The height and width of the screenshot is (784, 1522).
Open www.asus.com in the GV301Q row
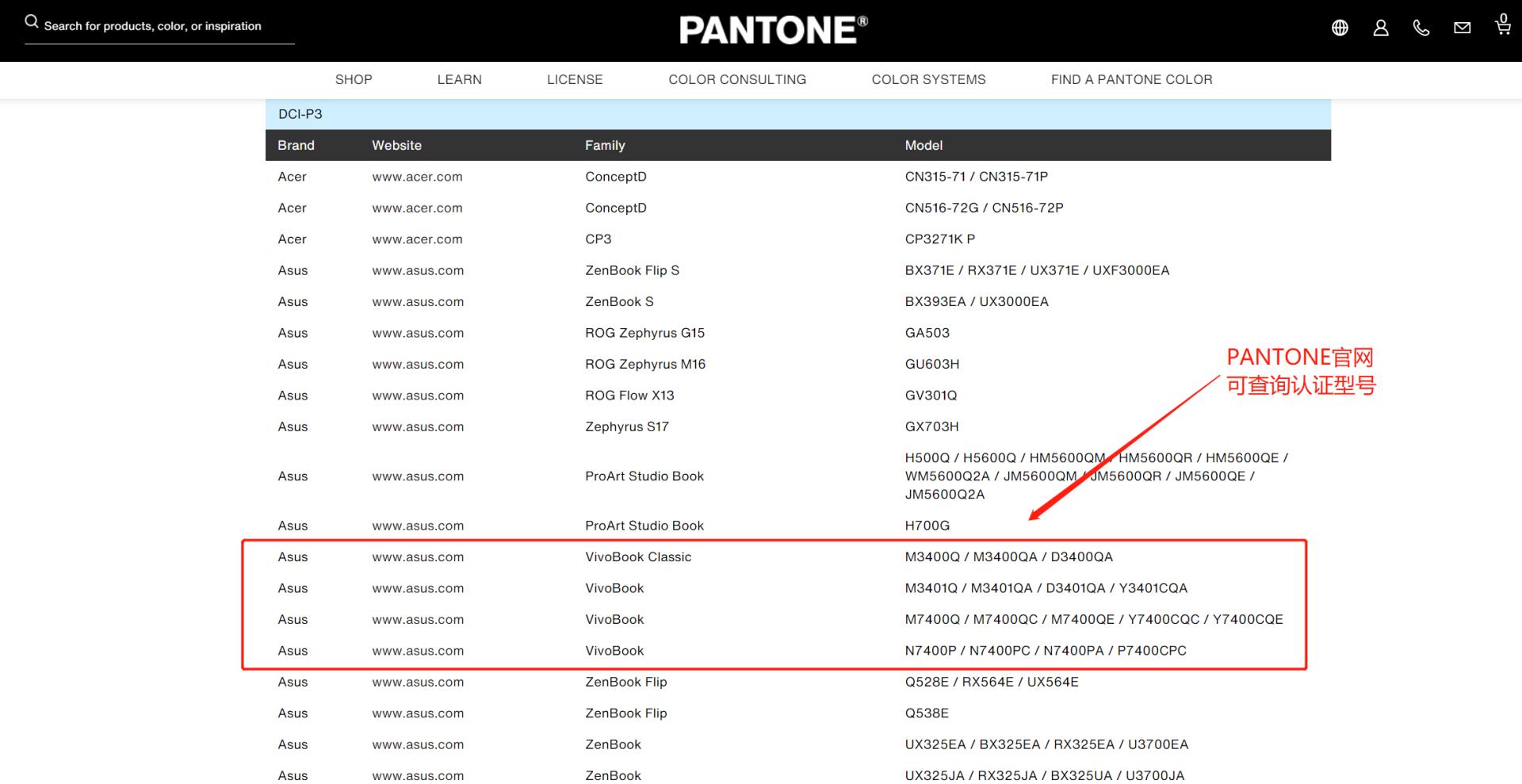[x=418, y=396]
